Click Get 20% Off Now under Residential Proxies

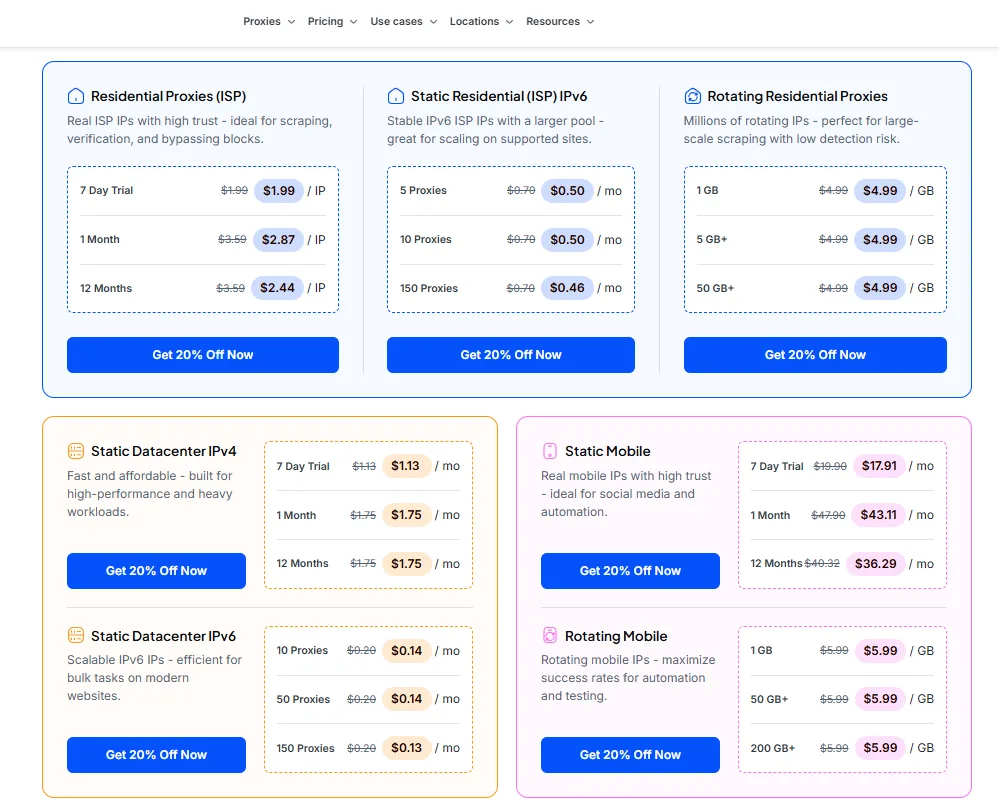pos(202,355)
